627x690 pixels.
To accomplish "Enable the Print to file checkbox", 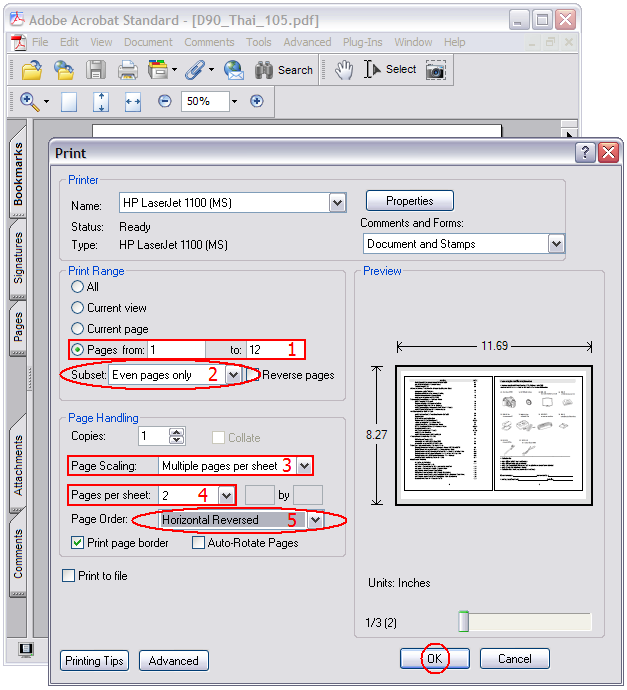I will tap(69, 576).
